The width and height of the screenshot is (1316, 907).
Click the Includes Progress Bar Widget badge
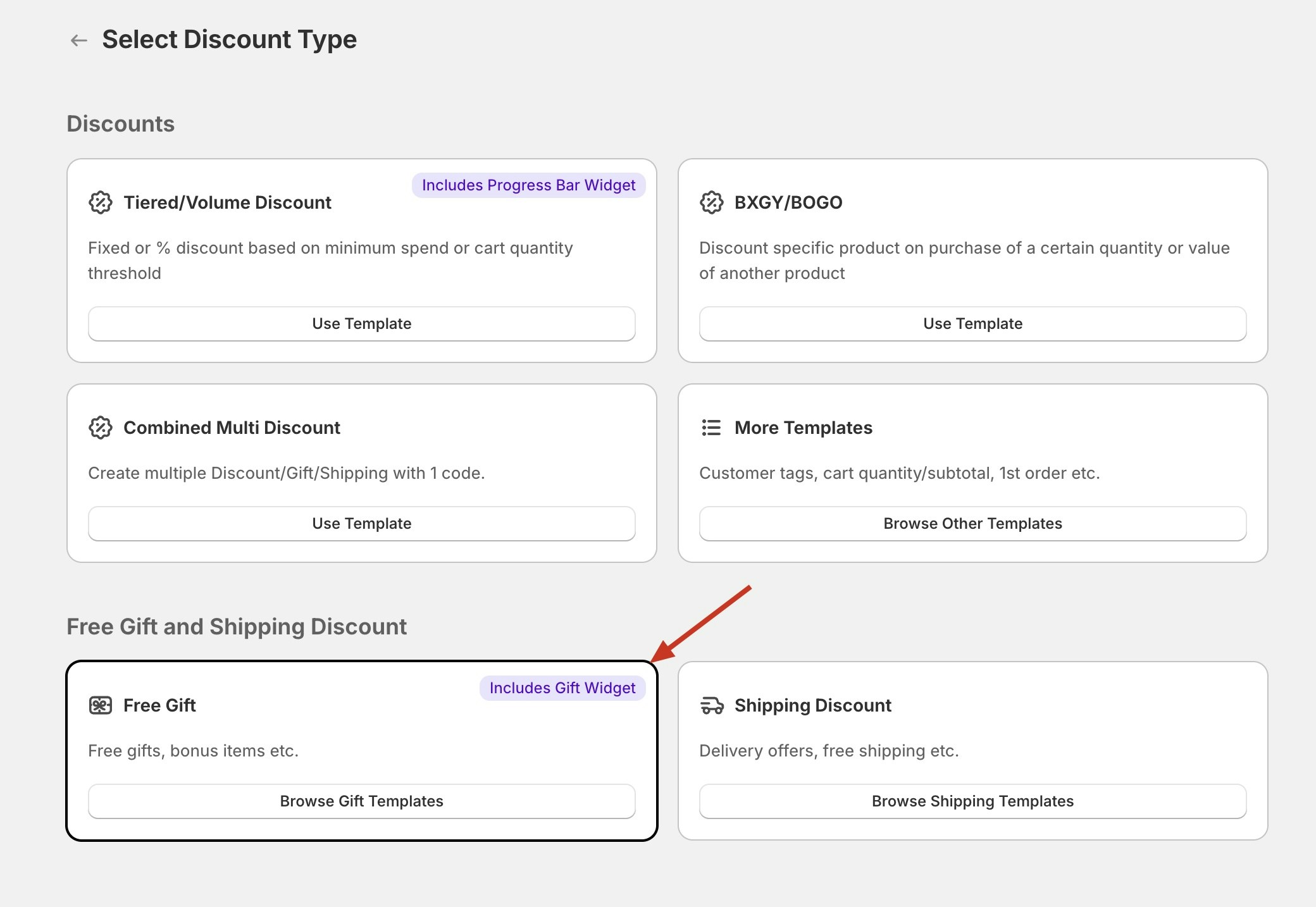click(529, 185)
